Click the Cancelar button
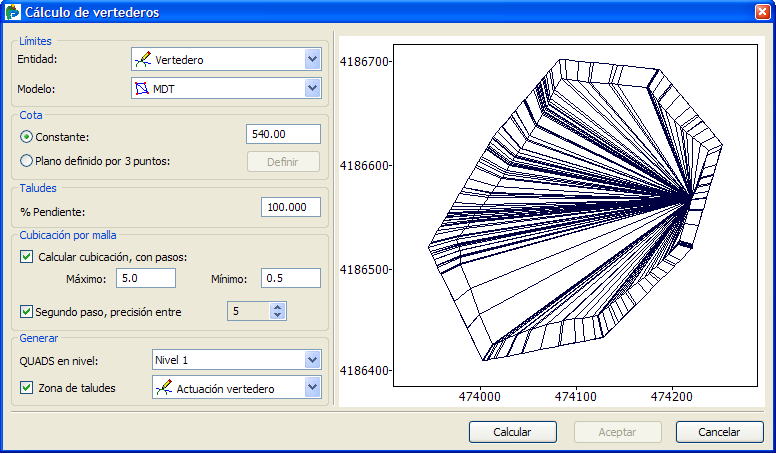The height and width of the screenshot is (454, 776). pyautogui.click(x=720, y=432)
